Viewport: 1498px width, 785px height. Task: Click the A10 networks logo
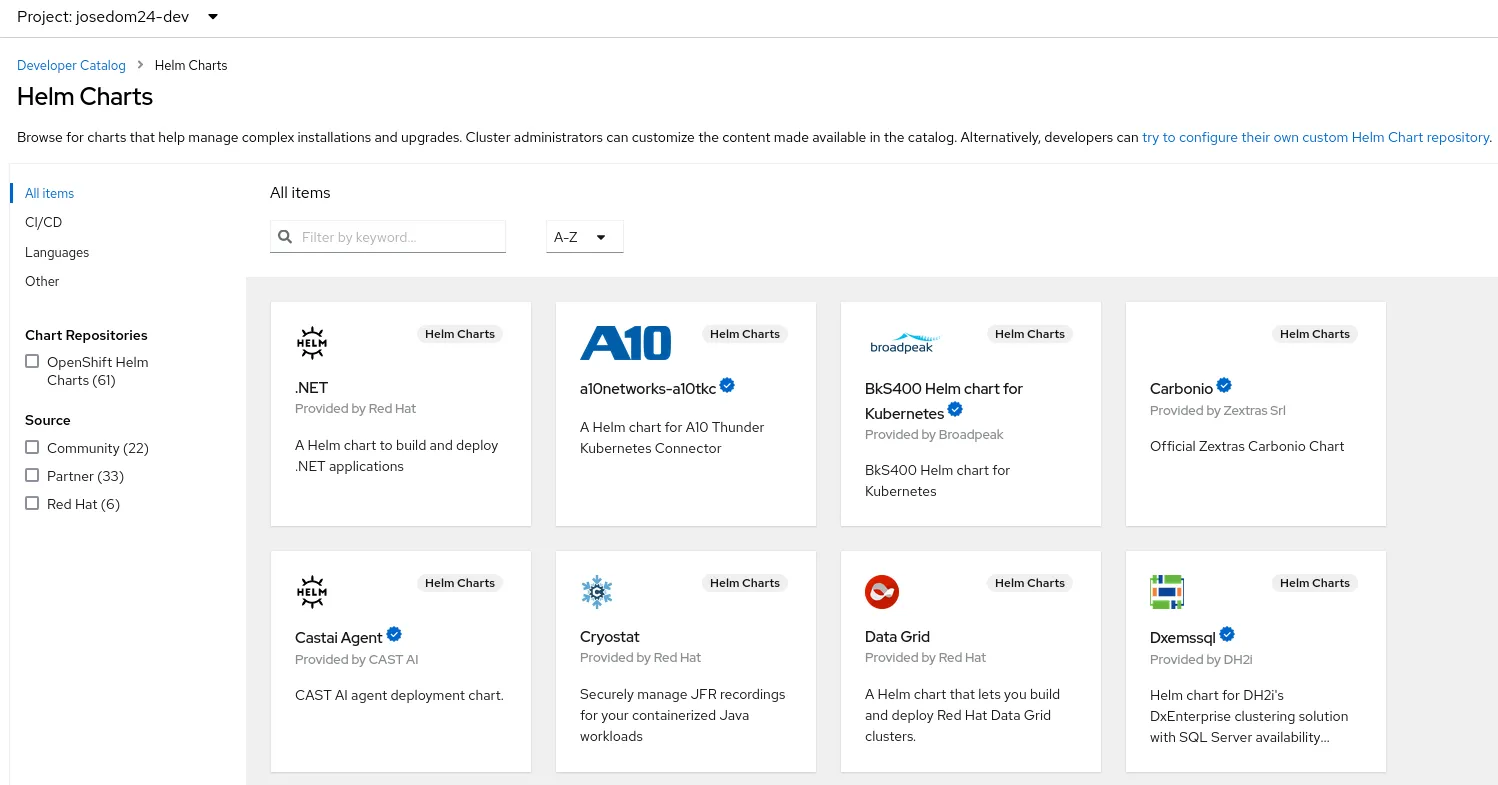pos(625,343)
